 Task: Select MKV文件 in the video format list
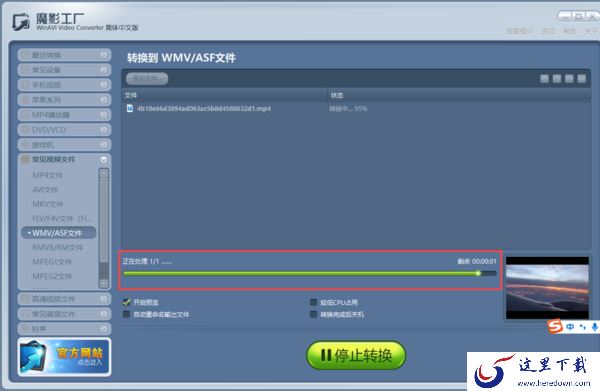tap(47, 204)
